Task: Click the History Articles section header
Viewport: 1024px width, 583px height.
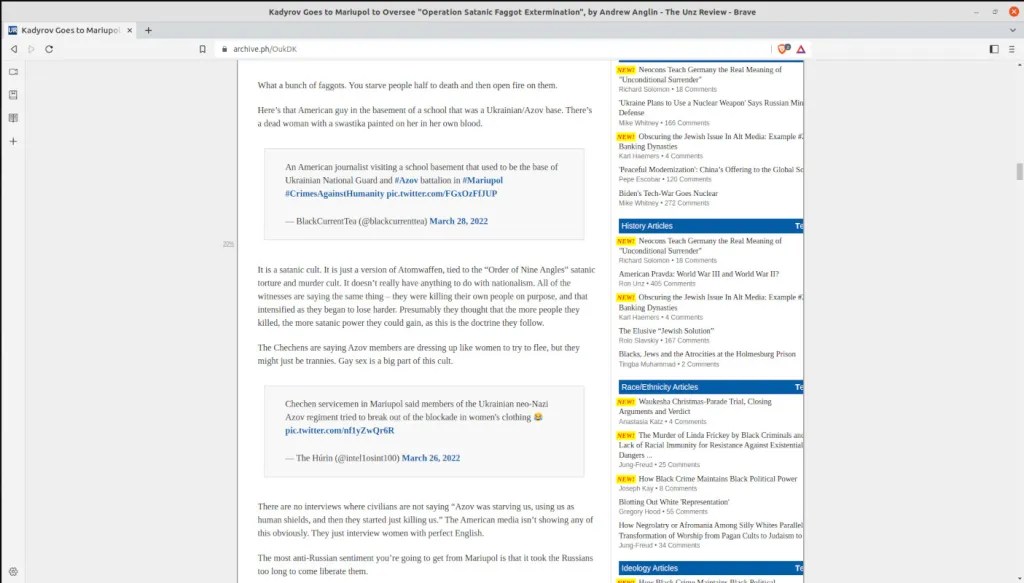Action: [x=647, y=226]
